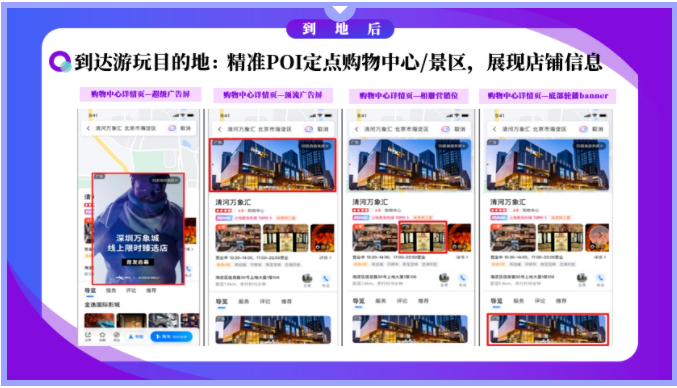Screen dimensions: 677x388
Task: Click 购物中心详情页—超级广告屏 label
Action: tap(140, 94)
